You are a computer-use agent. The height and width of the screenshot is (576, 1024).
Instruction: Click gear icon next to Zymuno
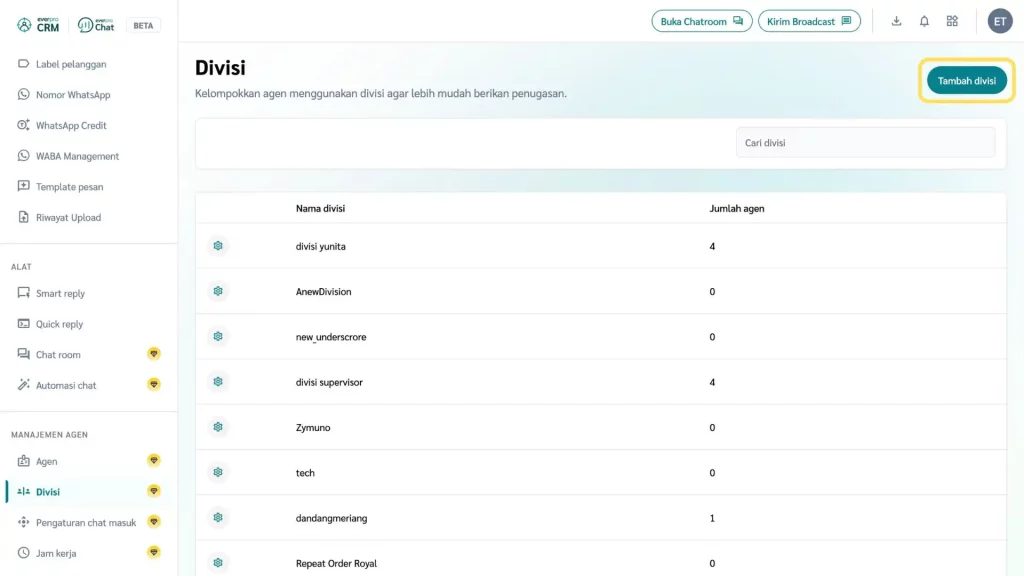pos(218,427)
